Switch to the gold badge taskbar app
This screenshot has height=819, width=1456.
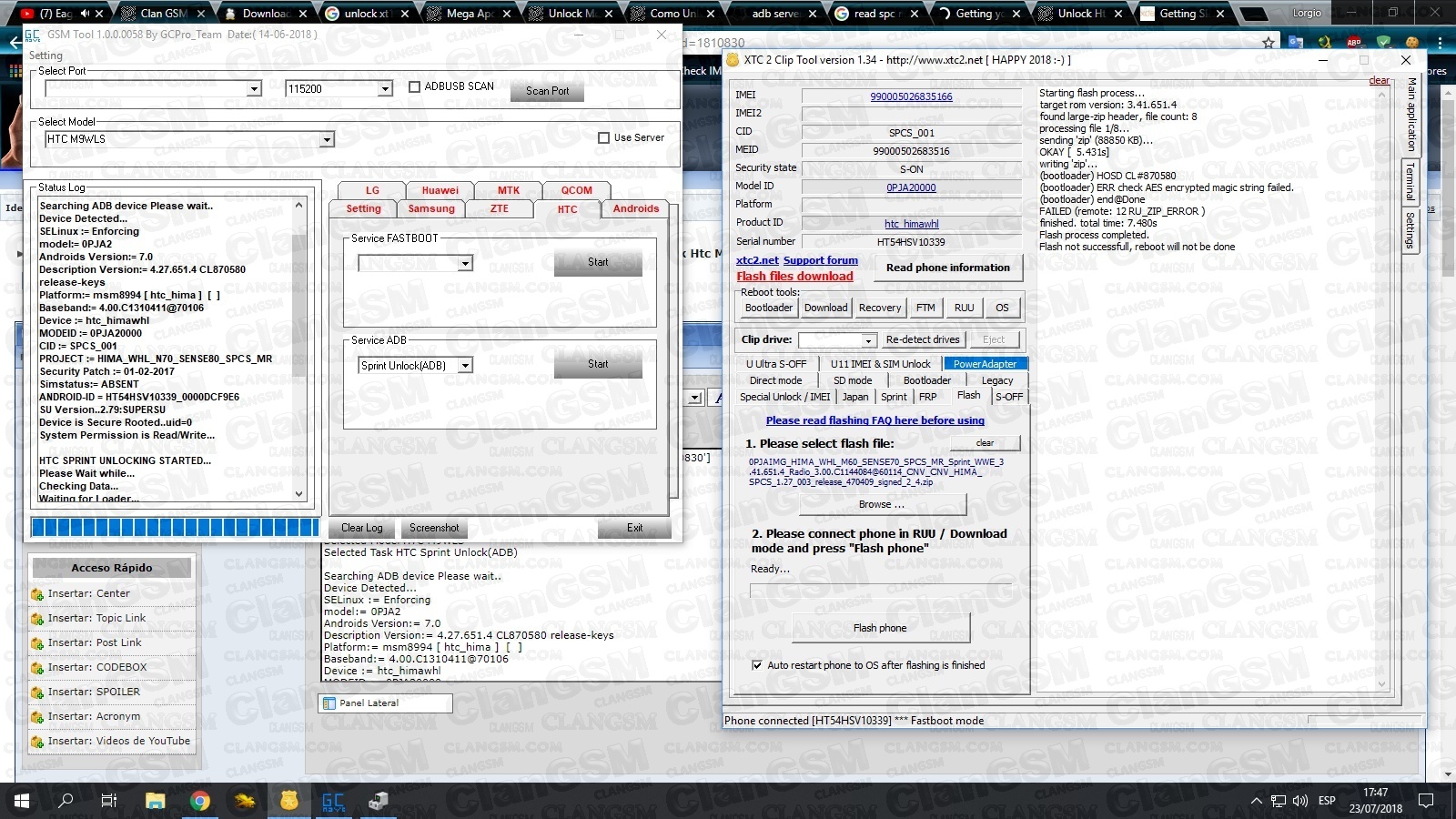tap(288, 801)
